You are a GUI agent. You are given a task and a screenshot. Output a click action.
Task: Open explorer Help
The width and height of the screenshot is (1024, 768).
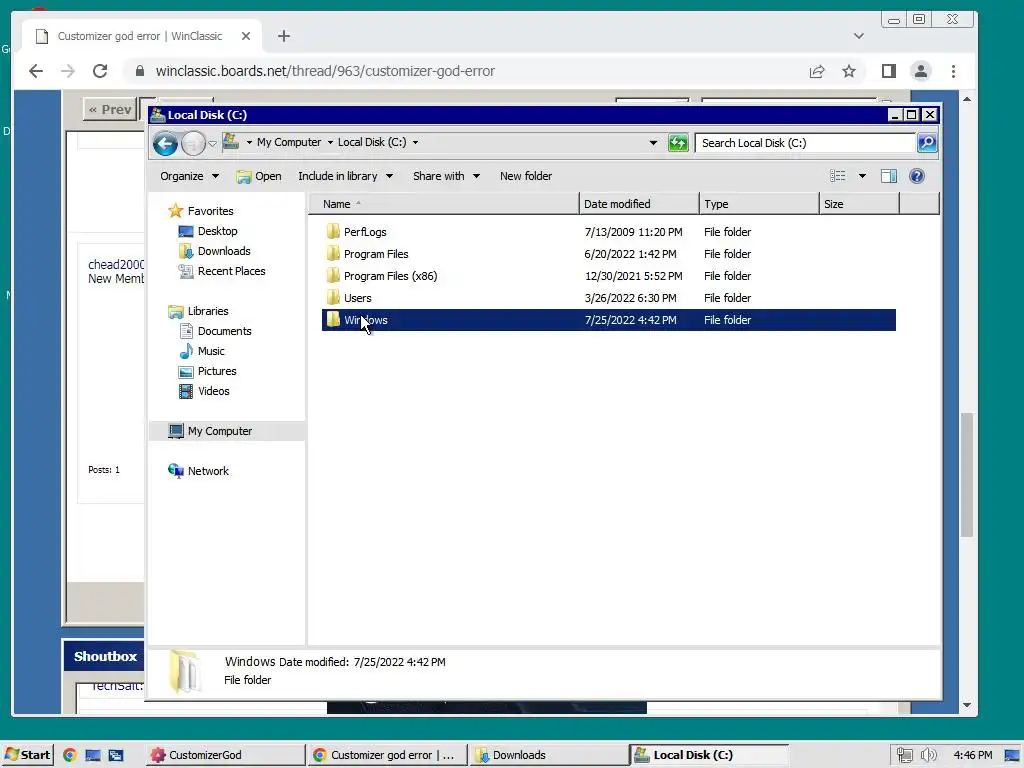point(917,176)
